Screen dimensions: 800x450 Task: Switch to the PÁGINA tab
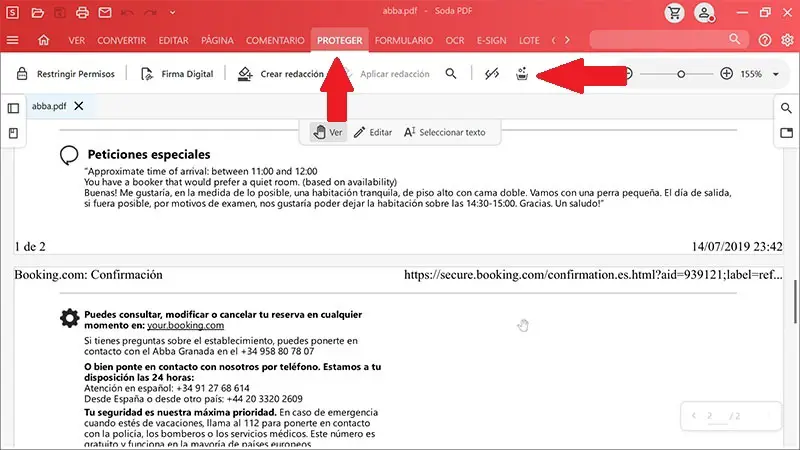coord(217,40)
